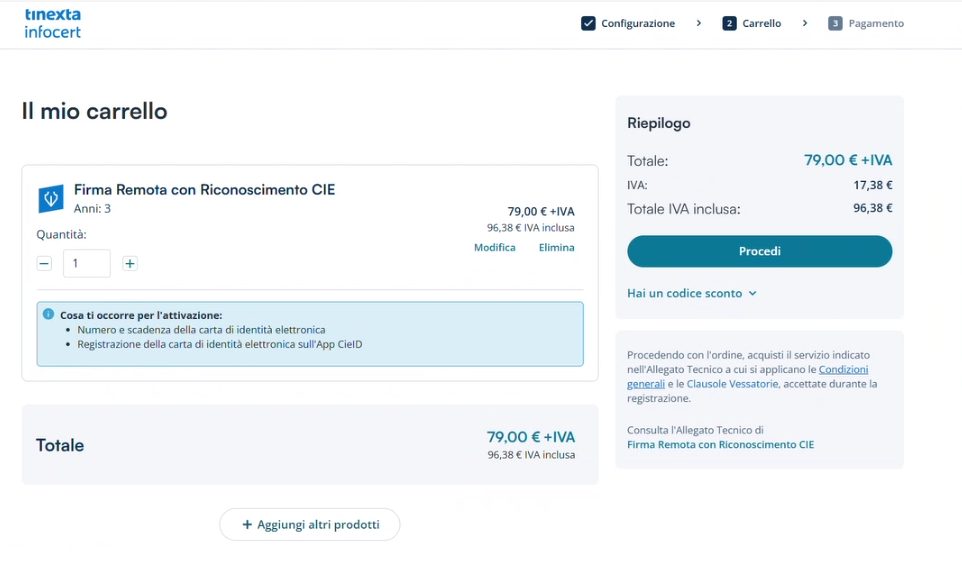Click the Tinexta Infocert logo
This screenshot has height=565, width=962.
pos(52,23)
